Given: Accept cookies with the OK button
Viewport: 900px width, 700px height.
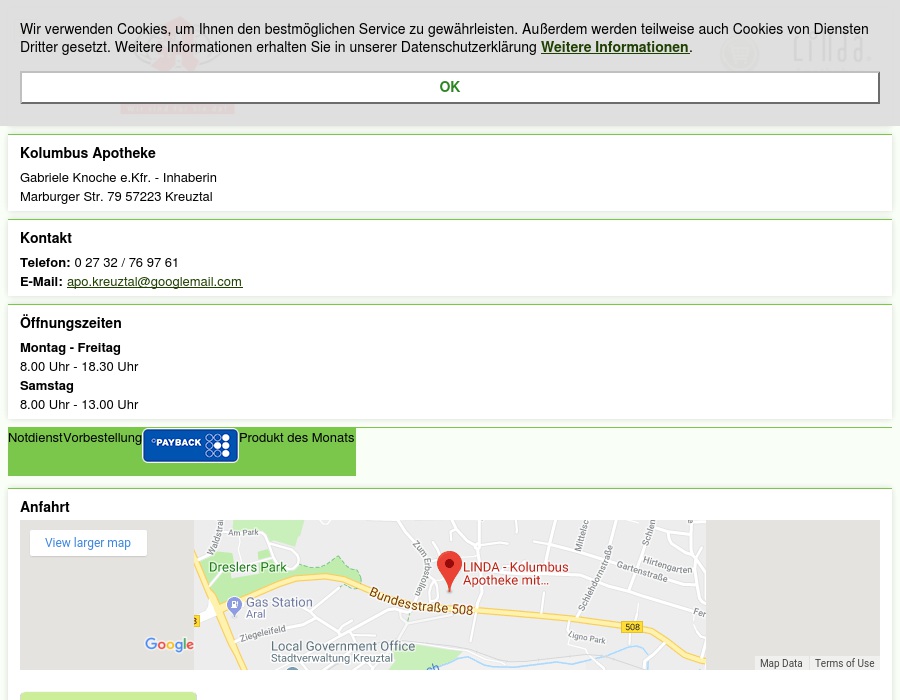Looking at the screenshot, I should (x=449, y=87).
